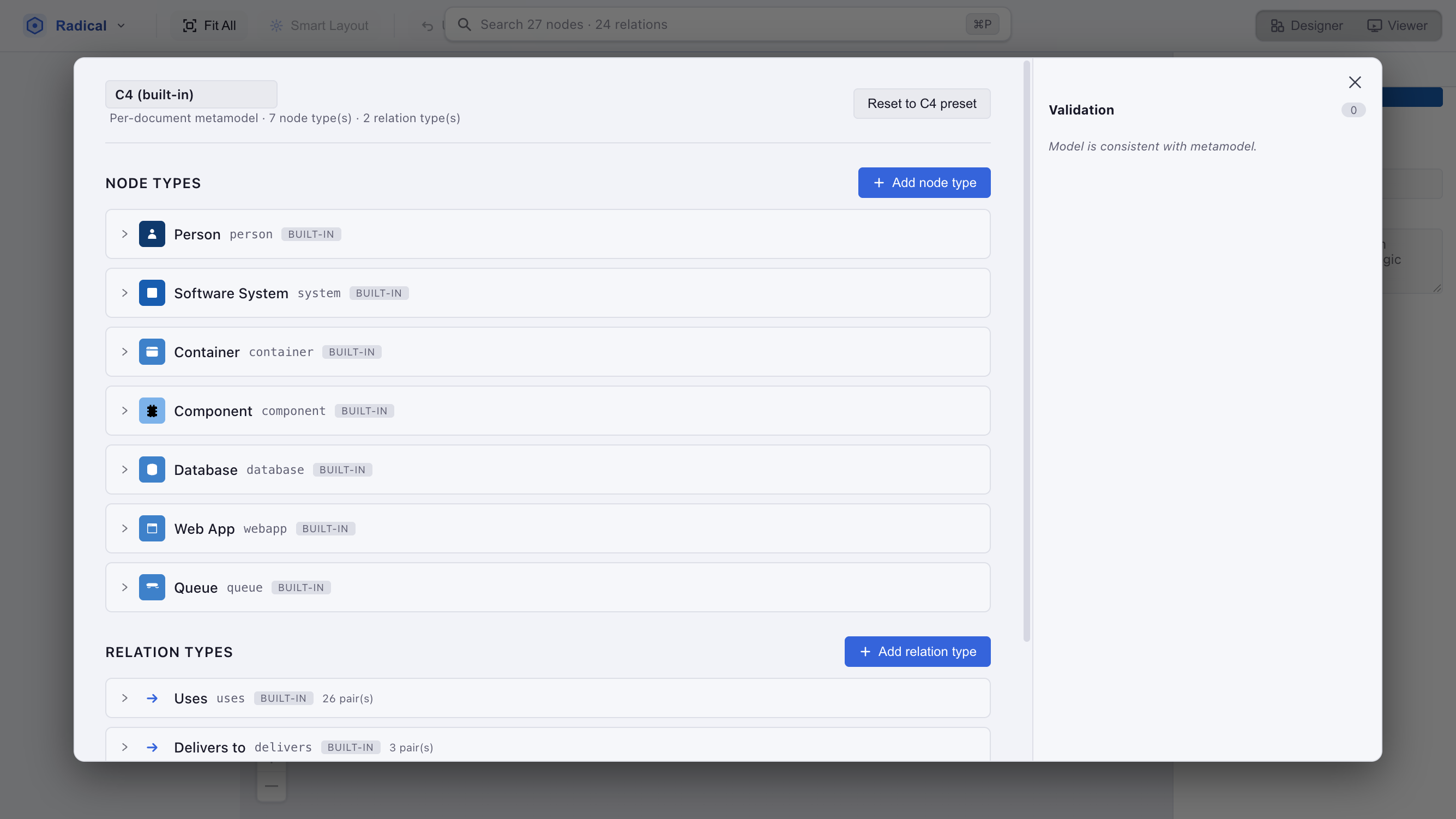Expand the Container node type row

coord(124,352)
